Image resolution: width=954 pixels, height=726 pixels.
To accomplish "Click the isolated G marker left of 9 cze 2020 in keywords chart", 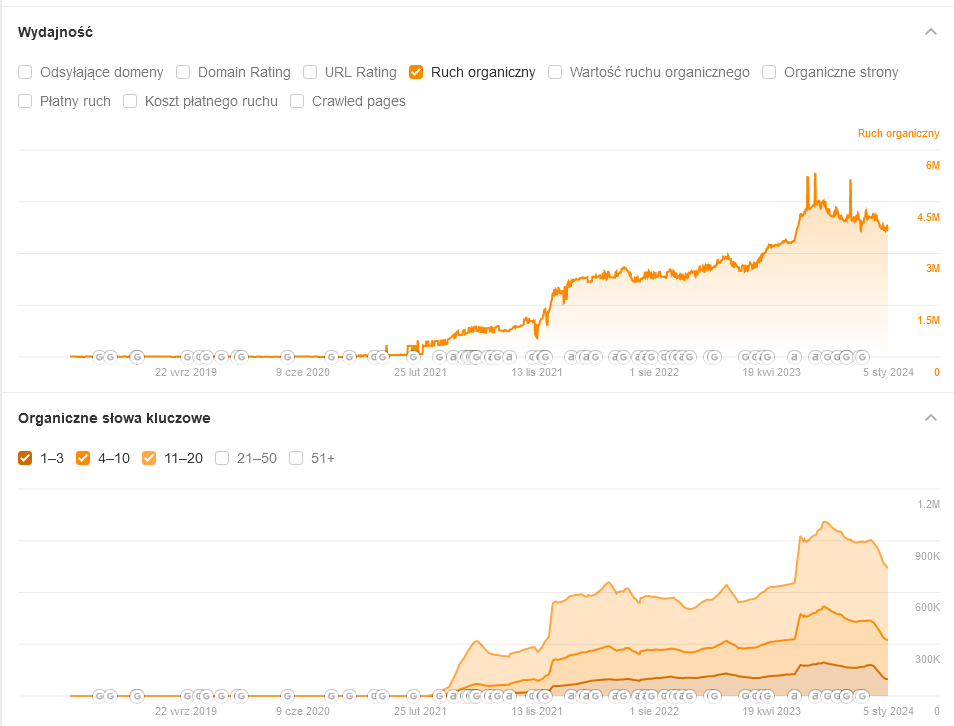I will [x=287, y=695].
